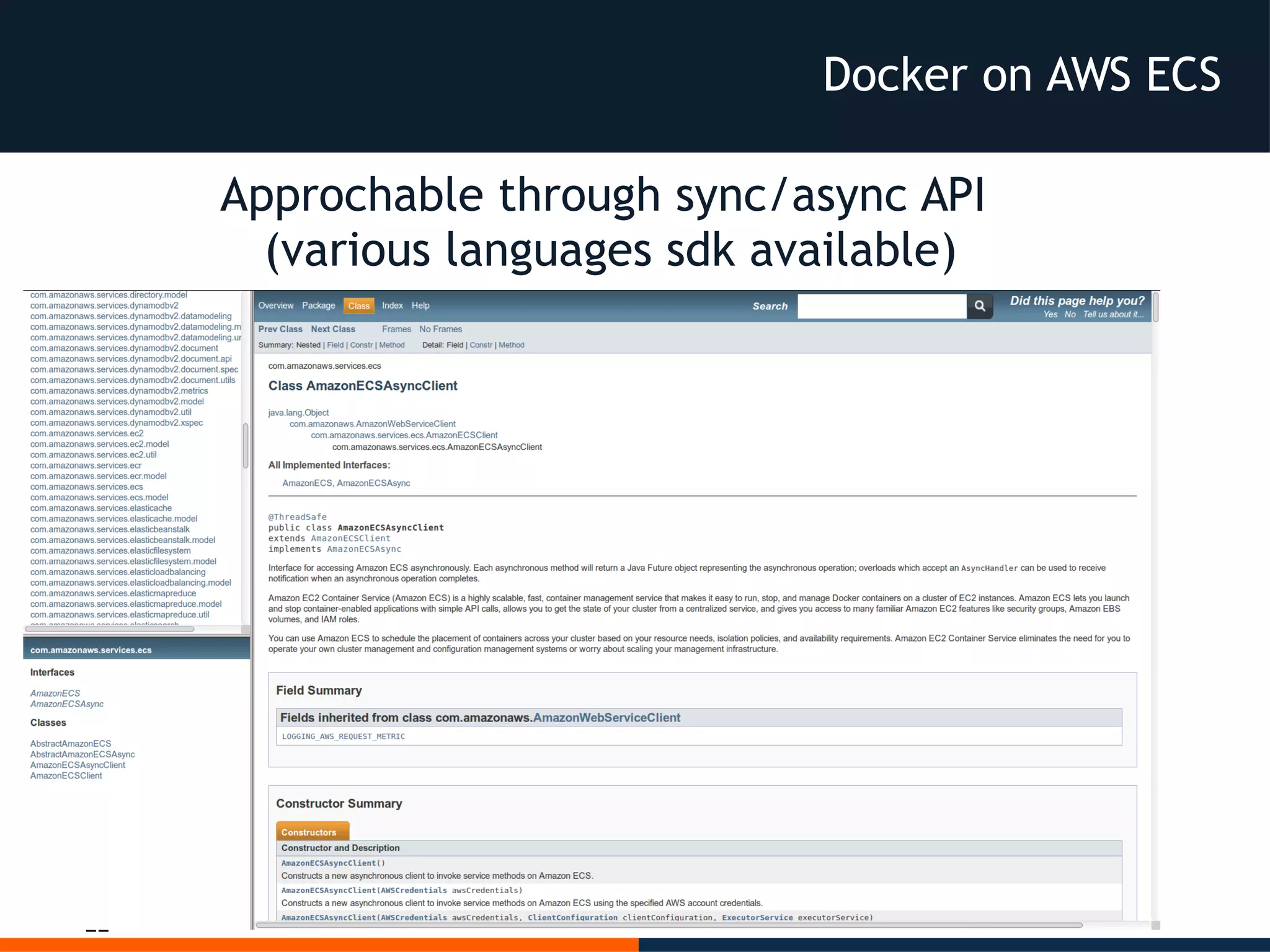Open AmazonECSAsyncClient in class list
1270x952 pixels.
pos(78,765)
